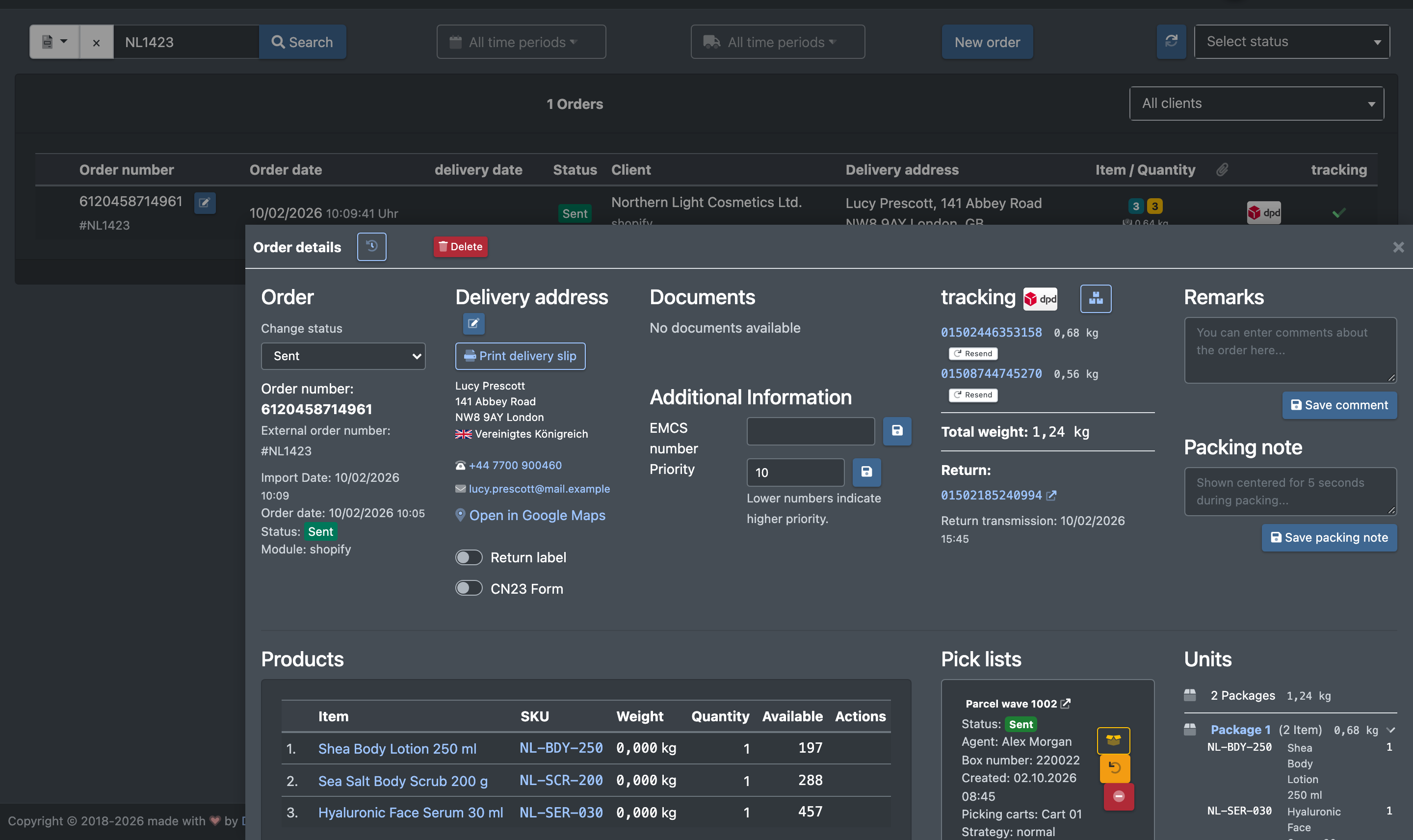Save packing note
The image size is (1413, 840).
tap(1329, 538)
